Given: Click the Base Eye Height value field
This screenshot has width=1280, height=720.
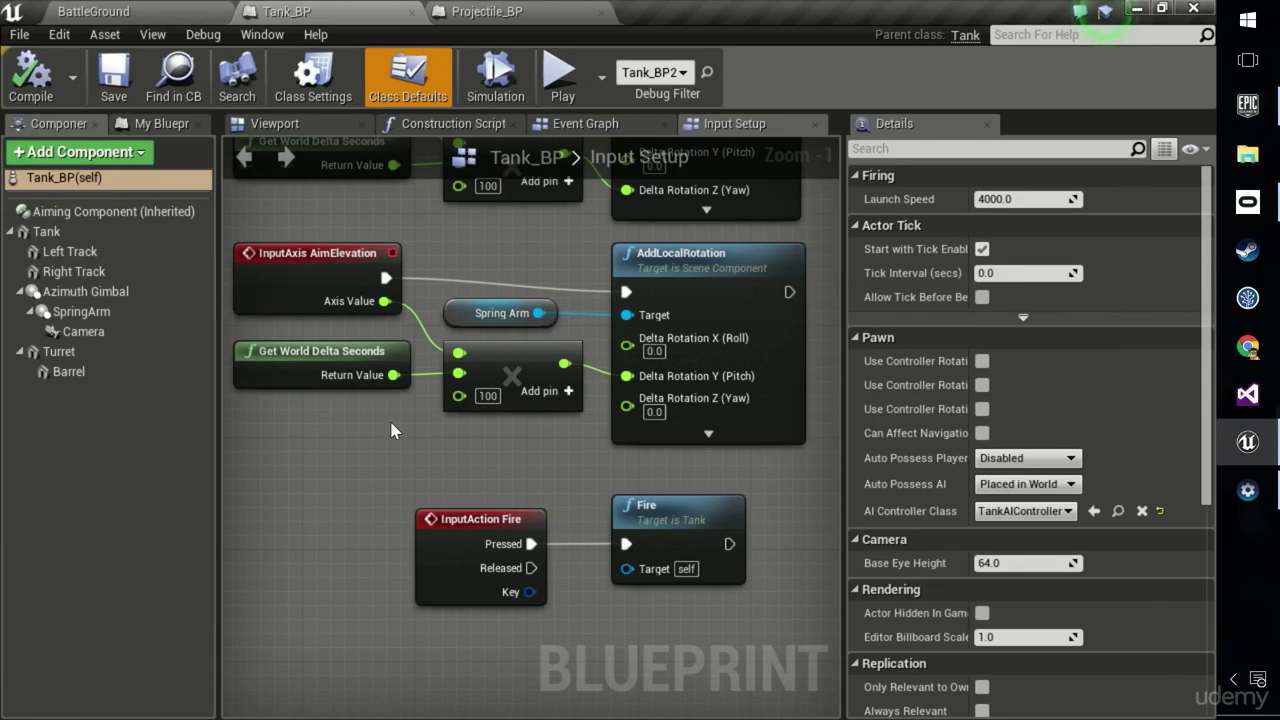Looking at the screenshot, I should [1028, 563].
